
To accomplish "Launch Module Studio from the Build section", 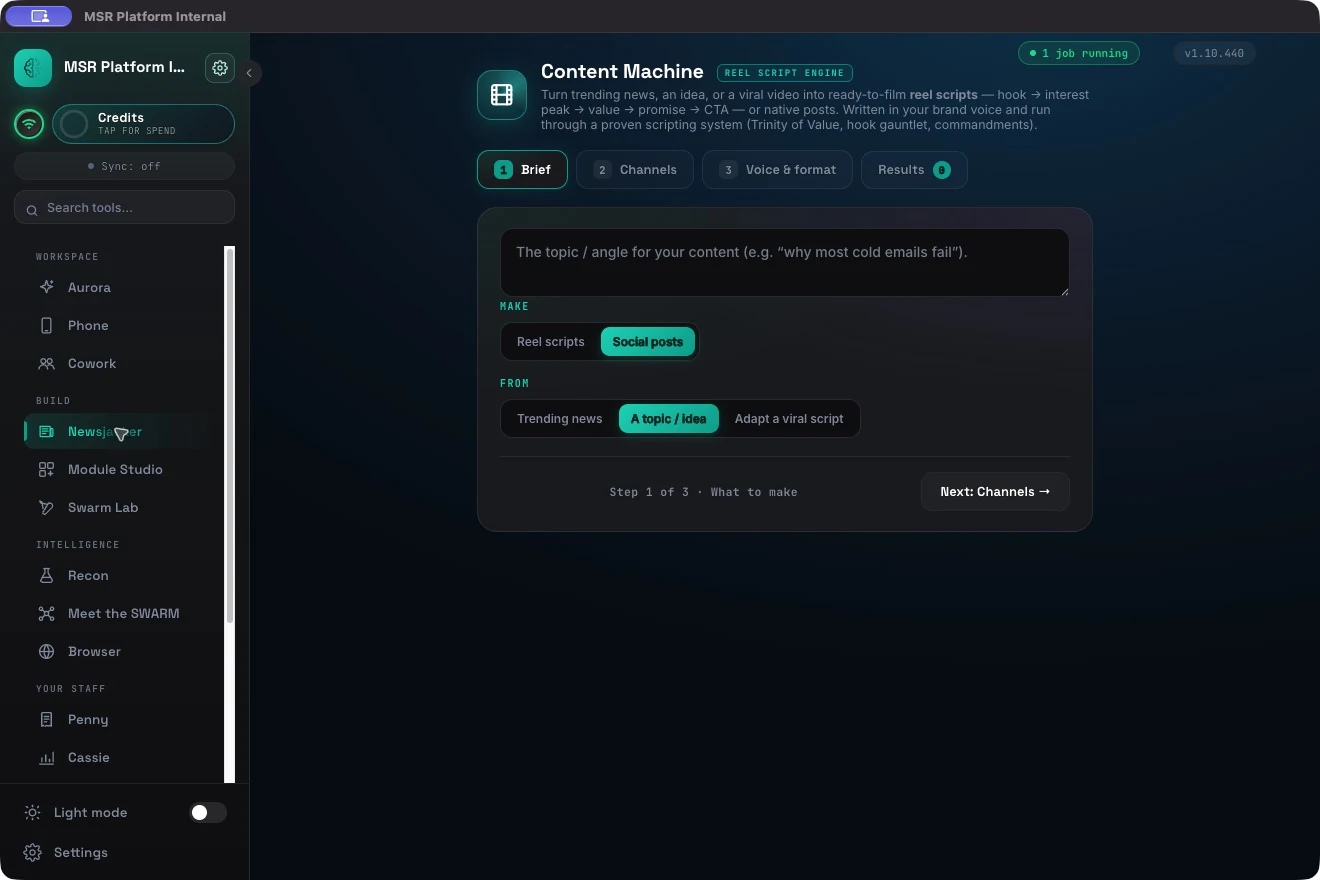I will click(x=124, y=469).
